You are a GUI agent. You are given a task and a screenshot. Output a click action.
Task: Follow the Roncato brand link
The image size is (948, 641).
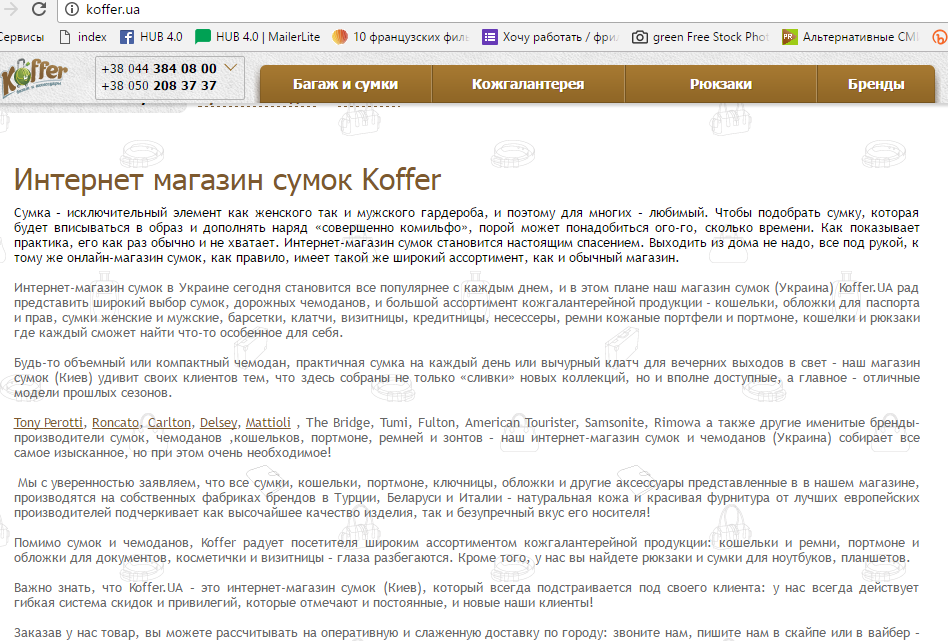pyautogui.click(x=115, y=423)
